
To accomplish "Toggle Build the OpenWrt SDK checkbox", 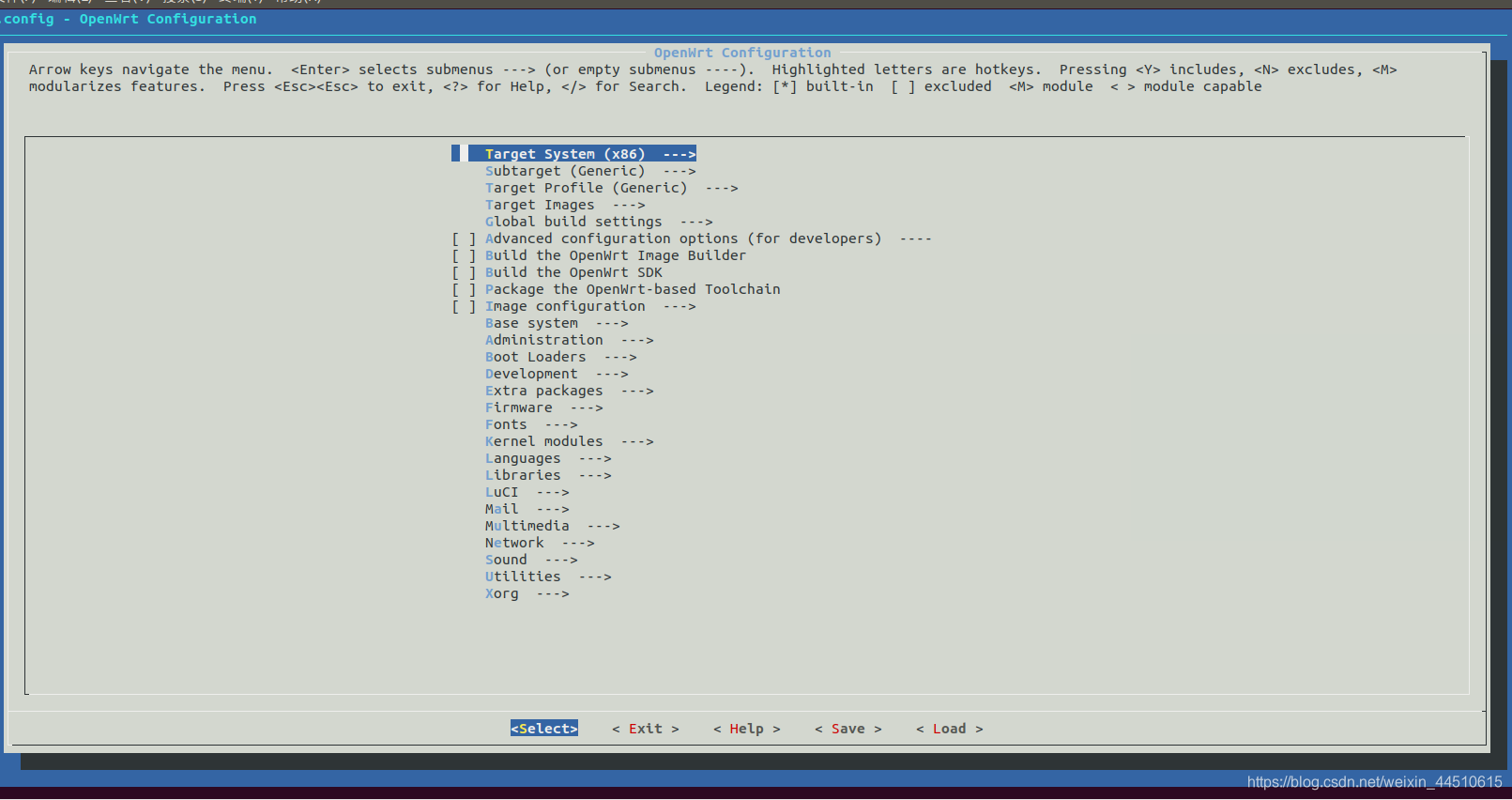I will tap(464, 272).
